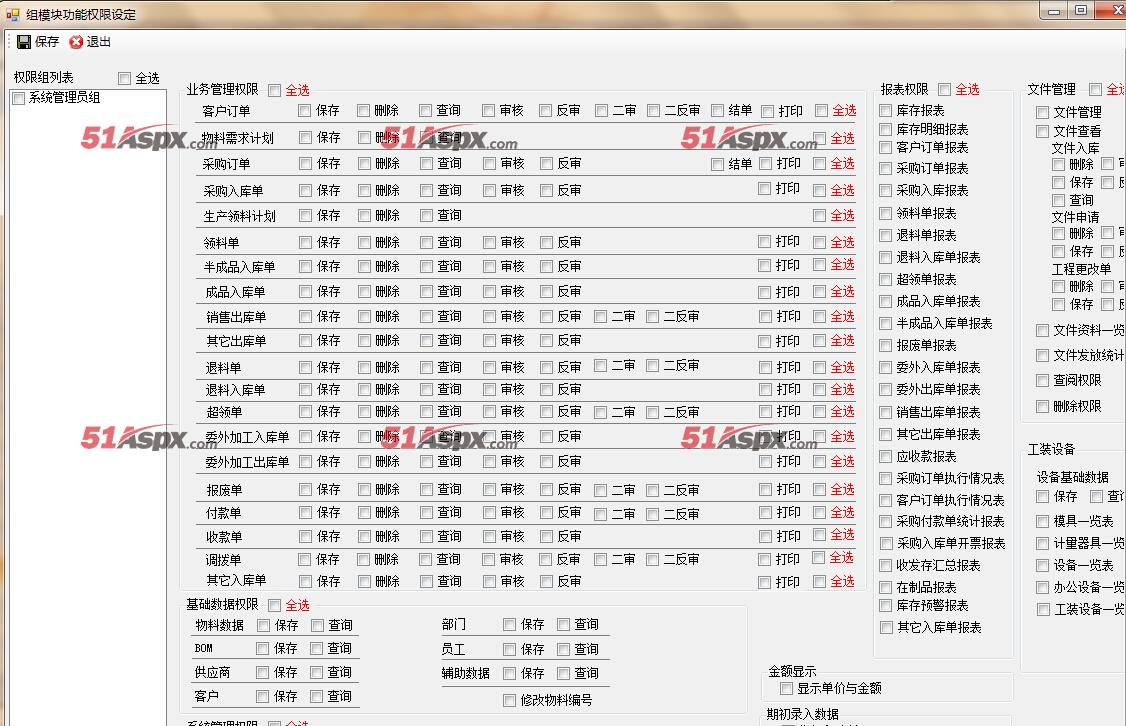Check the 在制品报表 report
Image resolution: width=1126 pixels, height=726 pixels.
[885, 587]
